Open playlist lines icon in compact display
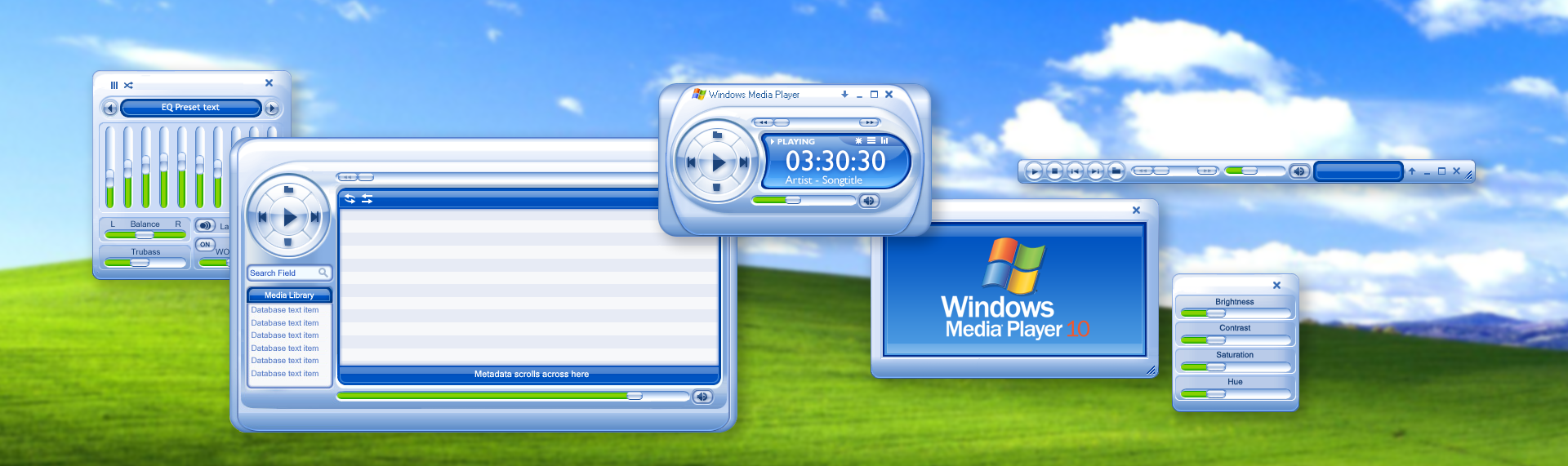 pos(871,141)
